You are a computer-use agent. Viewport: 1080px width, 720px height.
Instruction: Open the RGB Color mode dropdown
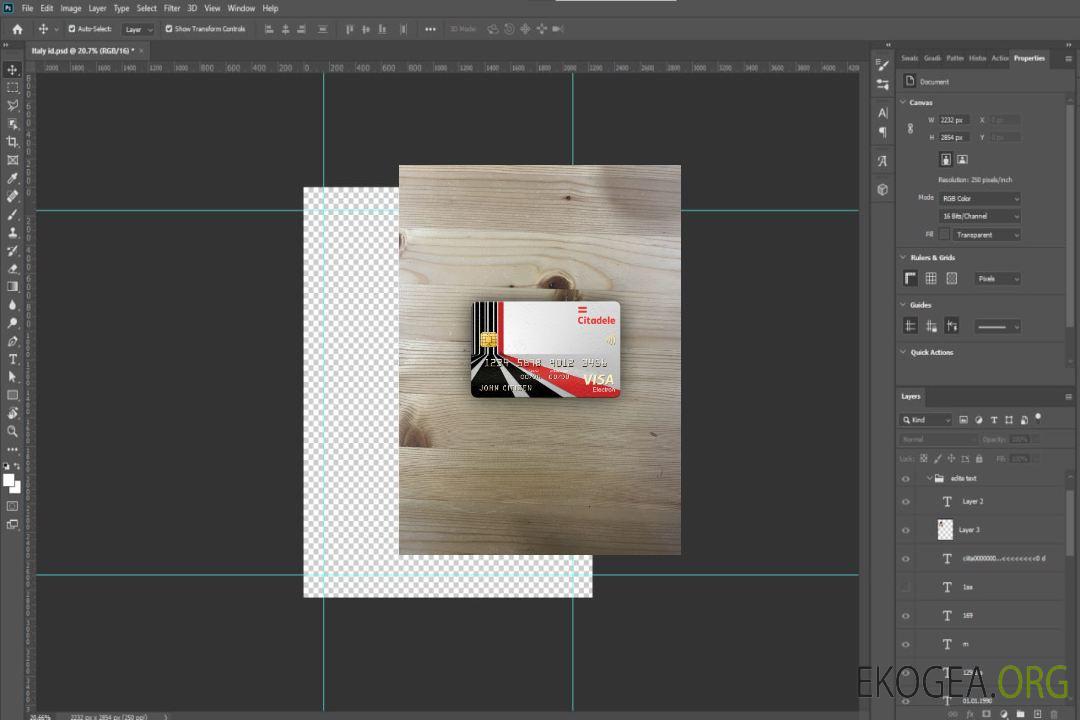[979, 198]
